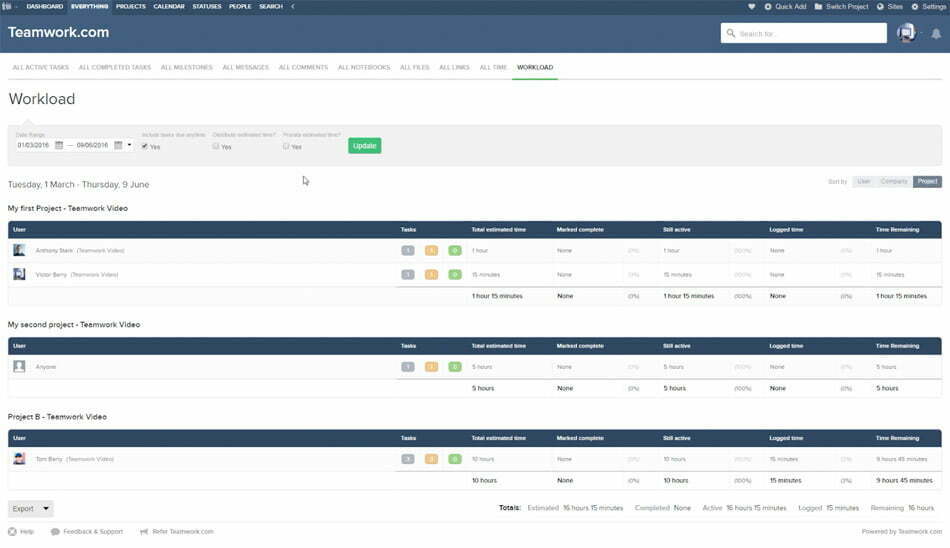Collapse top navigation with chevron arrow
Image resolution: width=950 pixels, height=548 pixels.
coord(293,6)
